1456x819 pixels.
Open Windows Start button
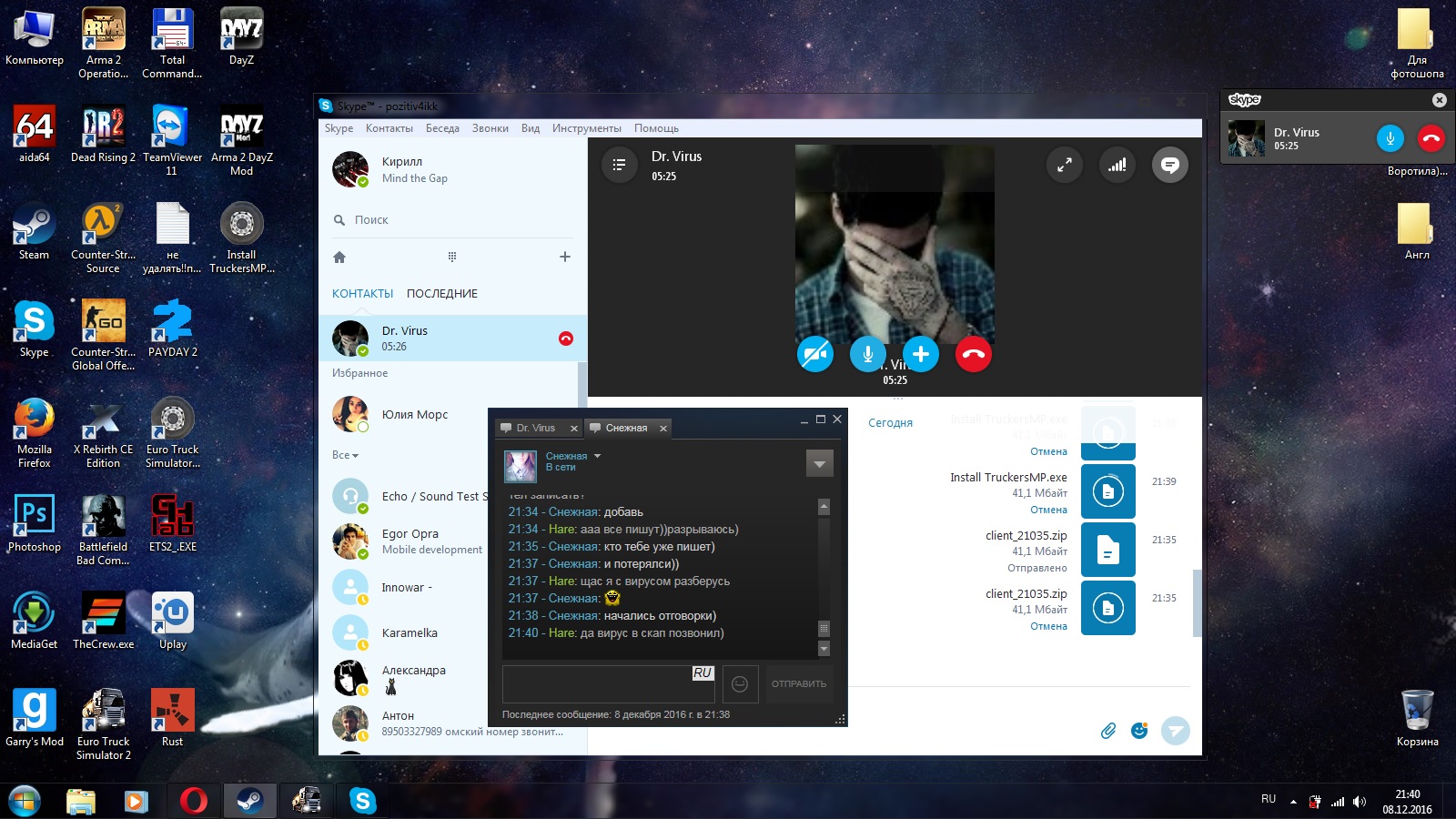tap(25, 801)
